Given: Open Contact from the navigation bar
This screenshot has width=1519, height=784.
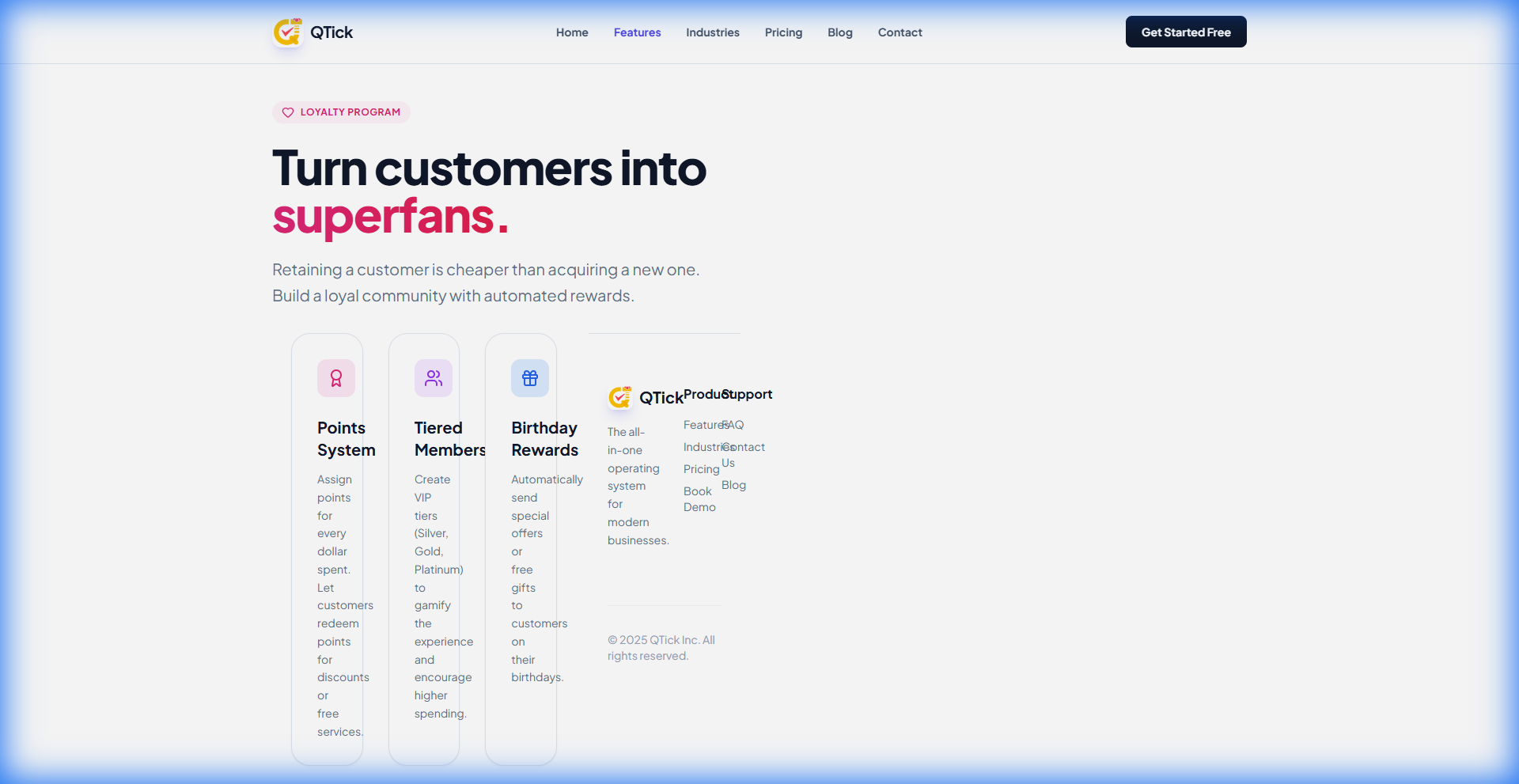Looking at the screenshot, I should (x=900, y=32).
